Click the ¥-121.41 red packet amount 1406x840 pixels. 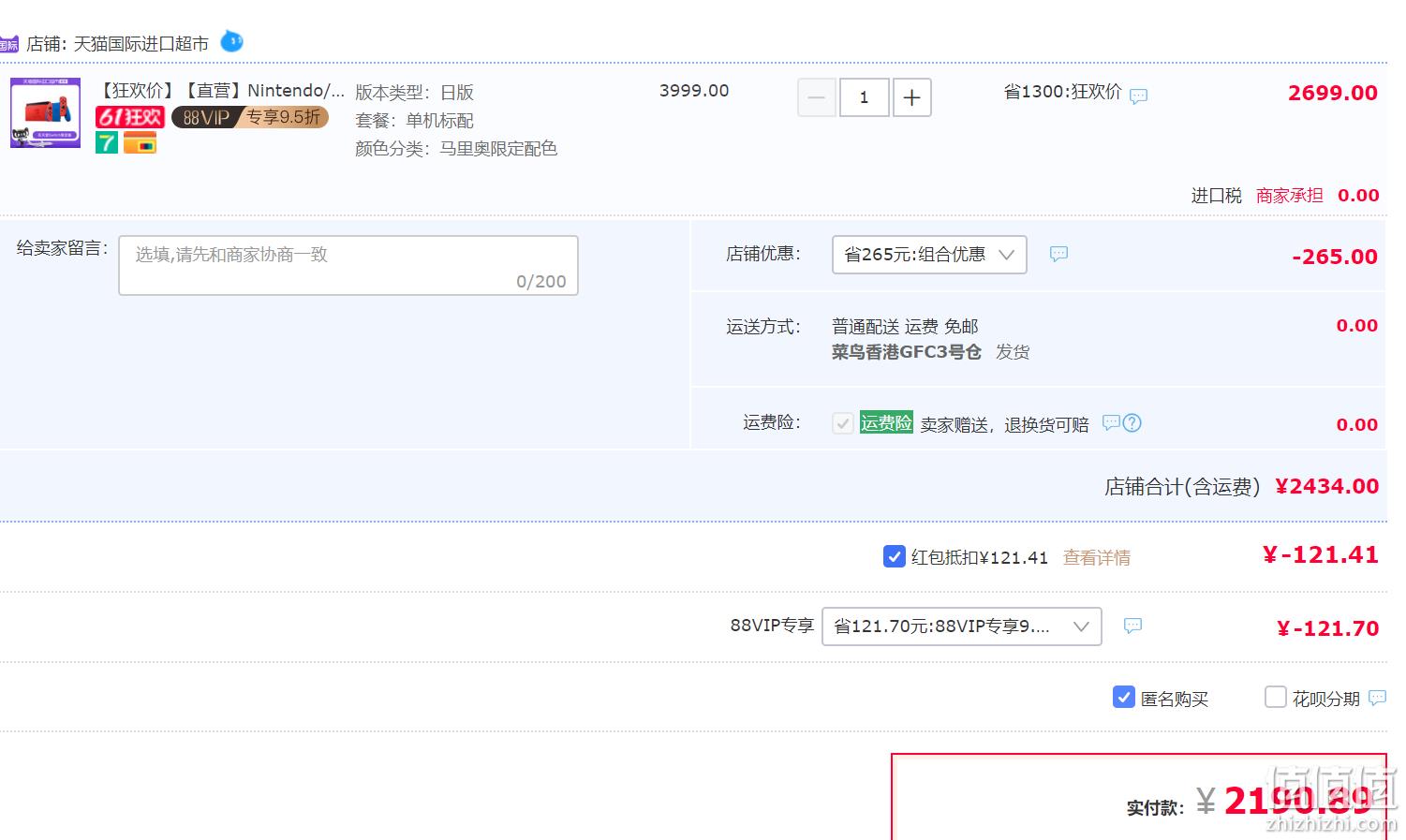point(1321,555)
